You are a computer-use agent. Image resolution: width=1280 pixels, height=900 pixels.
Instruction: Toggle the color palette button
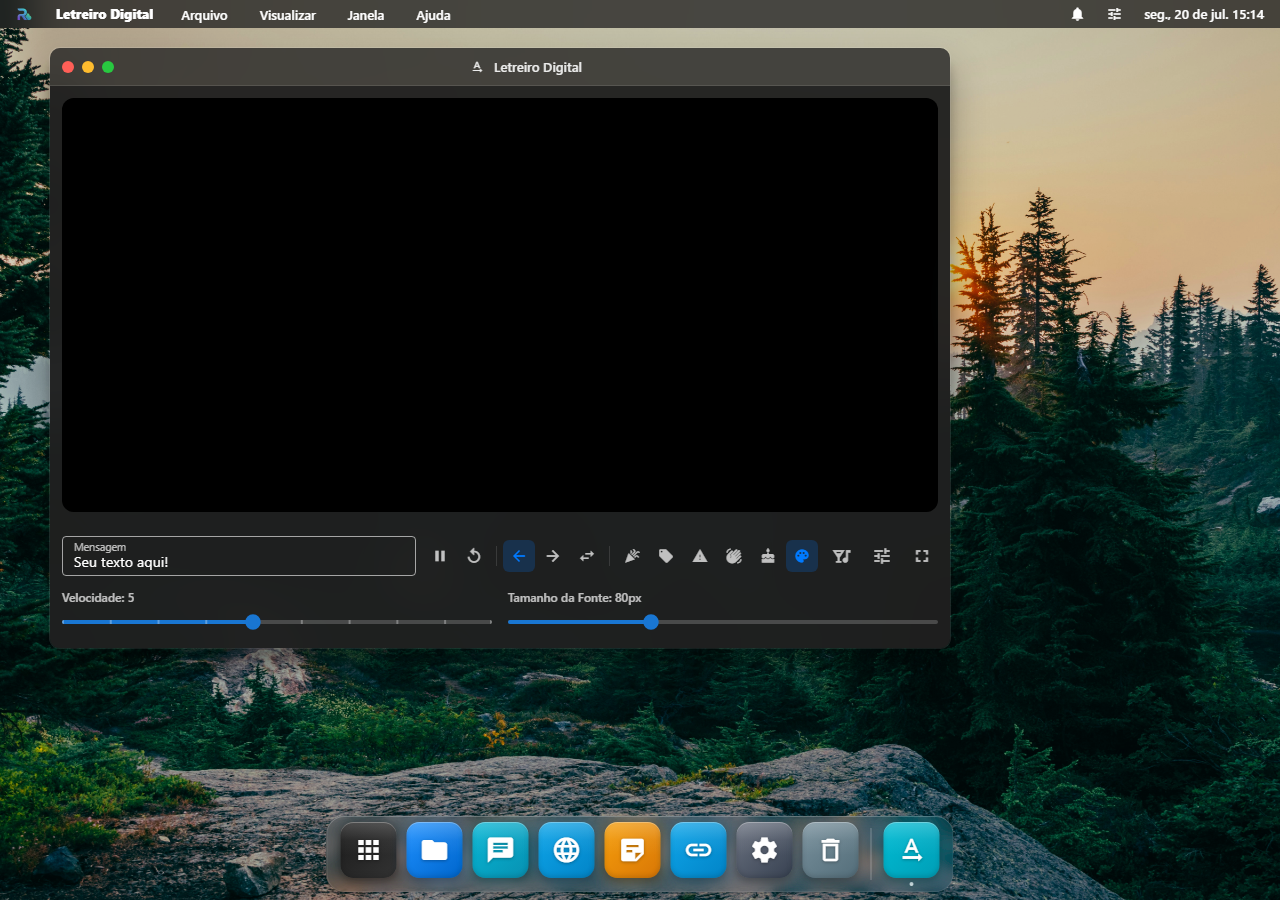pyautogui.click(x=802, y=556)
